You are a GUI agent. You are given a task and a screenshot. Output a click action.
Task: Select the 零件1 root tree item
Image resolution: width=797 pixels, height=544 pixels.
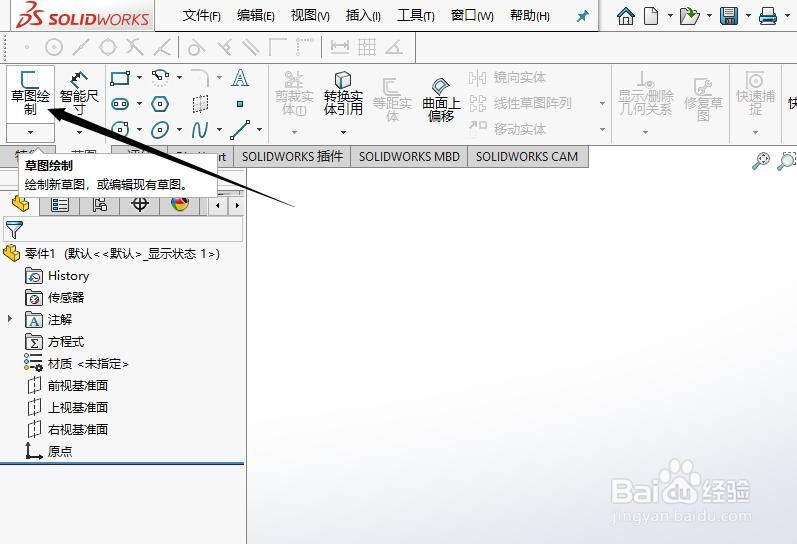click(112, 253)
